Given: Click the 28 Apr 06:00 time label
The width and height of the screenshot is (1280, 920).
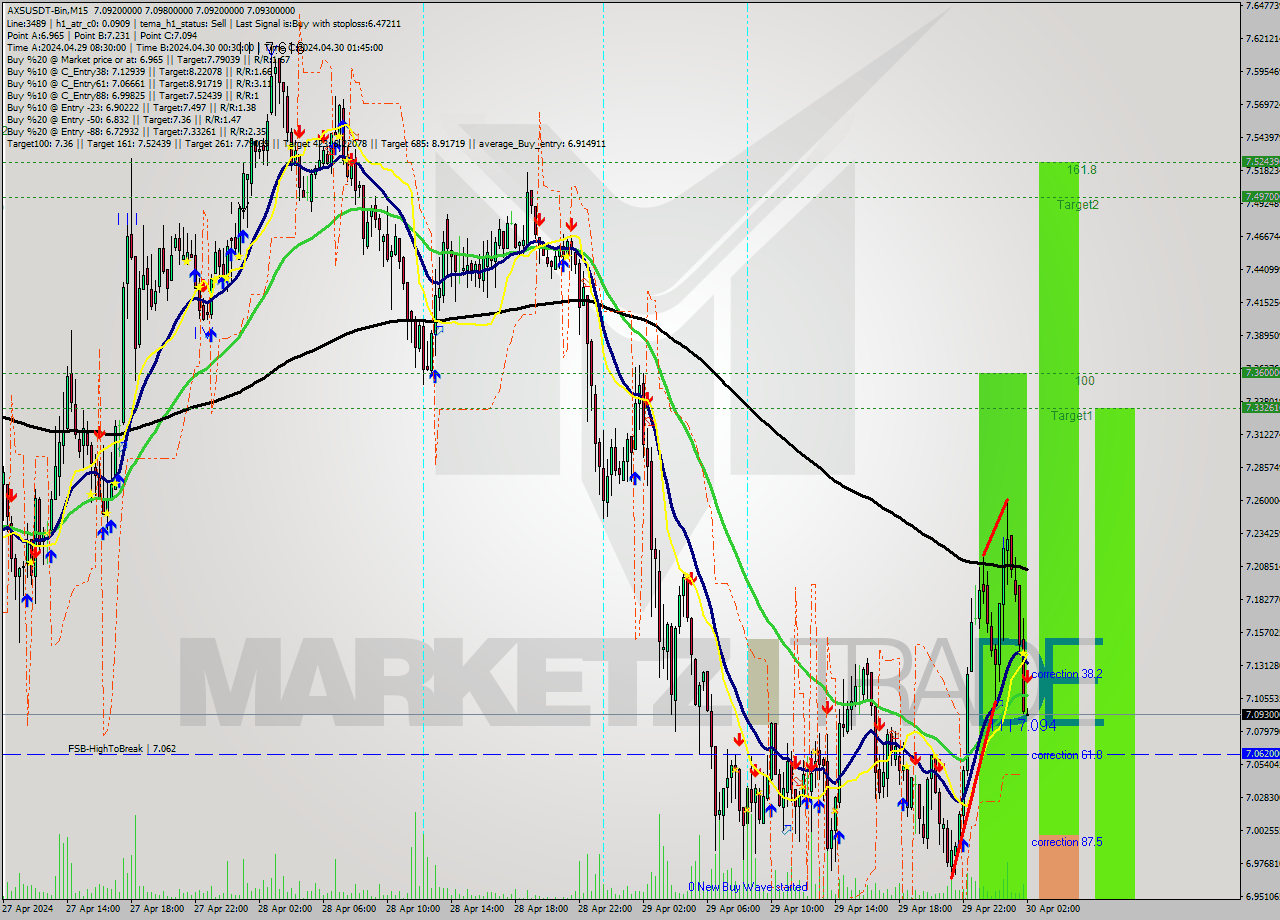Looking at the screenshot, I should point(349,910).
